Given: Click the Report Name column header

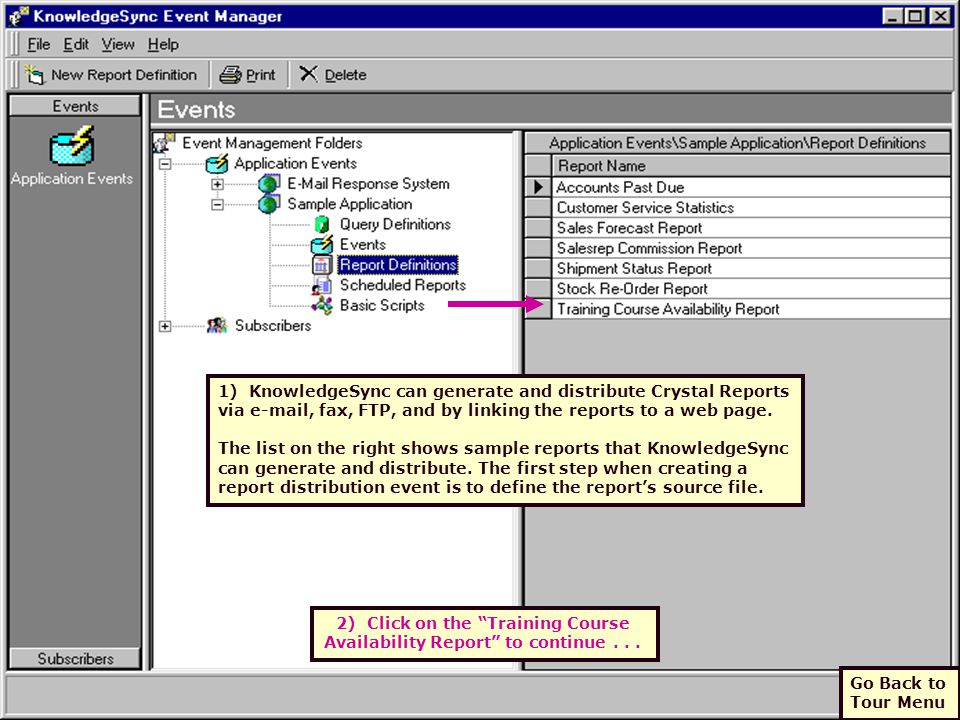Looking at the screenshot, I should coord(751,166).
